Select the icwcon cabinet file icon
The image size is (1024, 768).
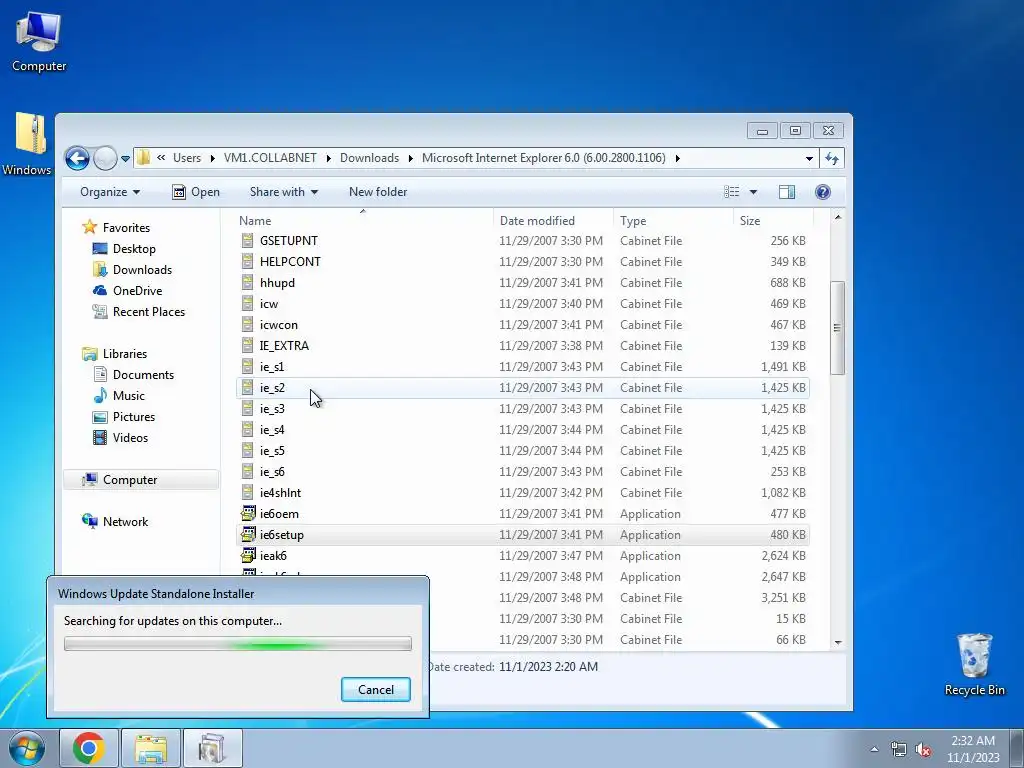248,325
